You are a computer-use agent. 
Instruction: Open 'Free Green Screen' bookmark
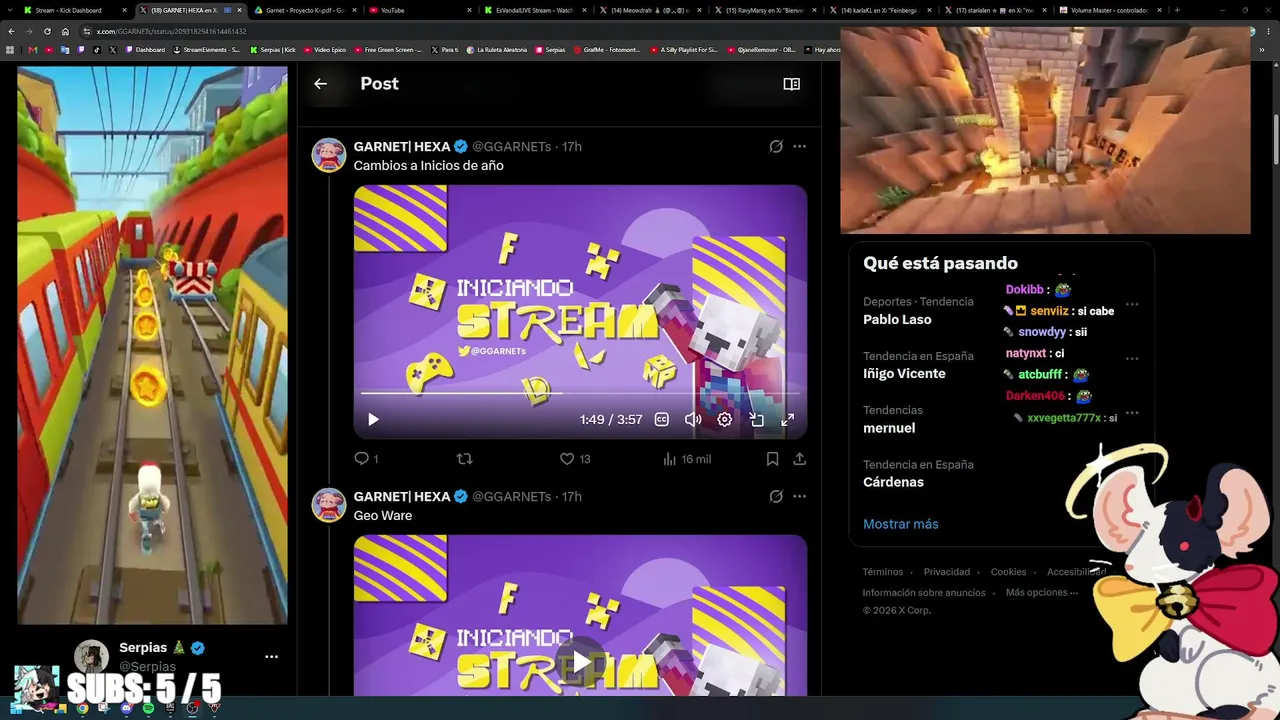[389, 49]
